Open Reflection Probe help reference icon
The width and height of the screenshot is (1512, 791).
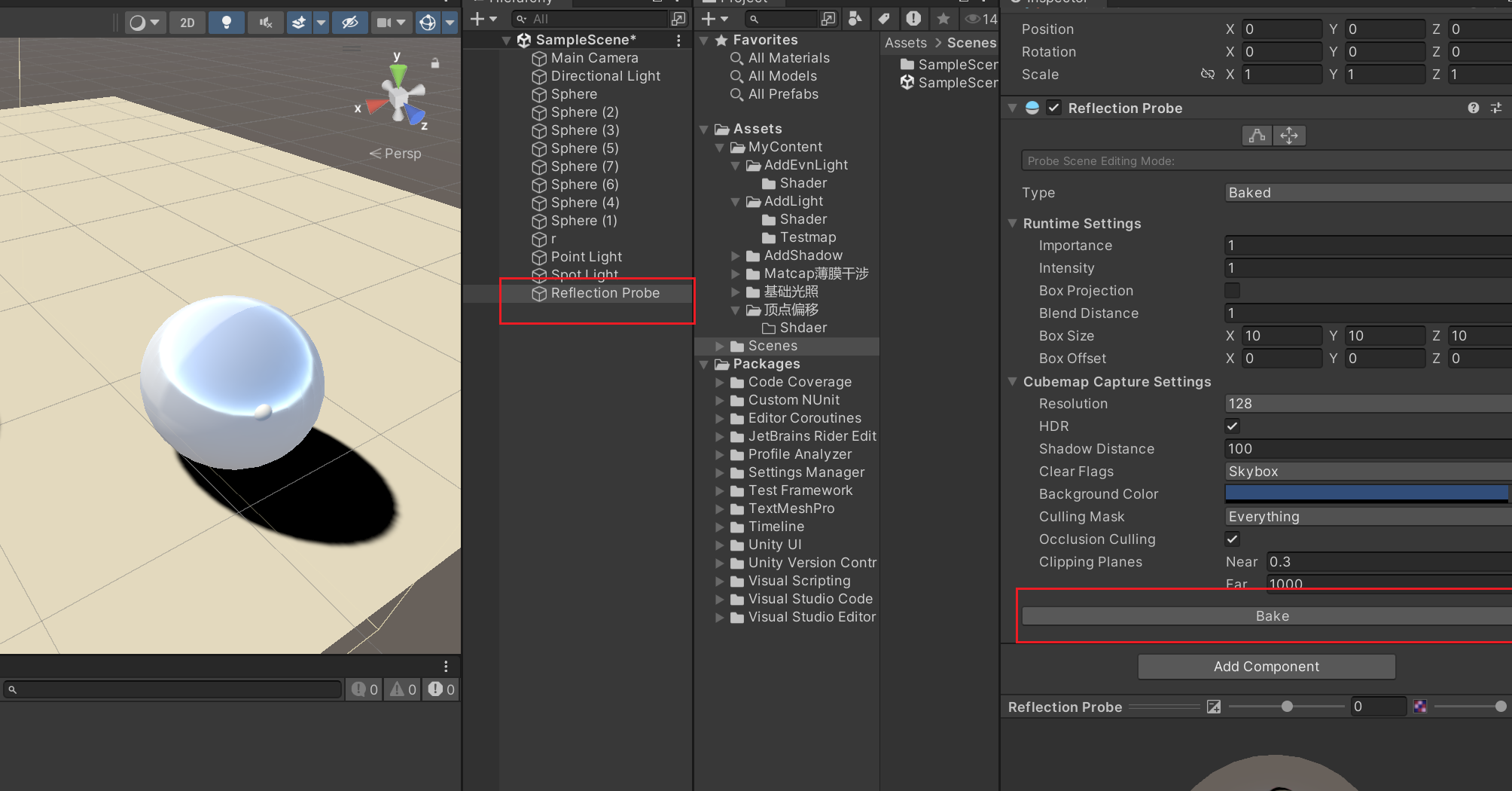pos(1473,108)
